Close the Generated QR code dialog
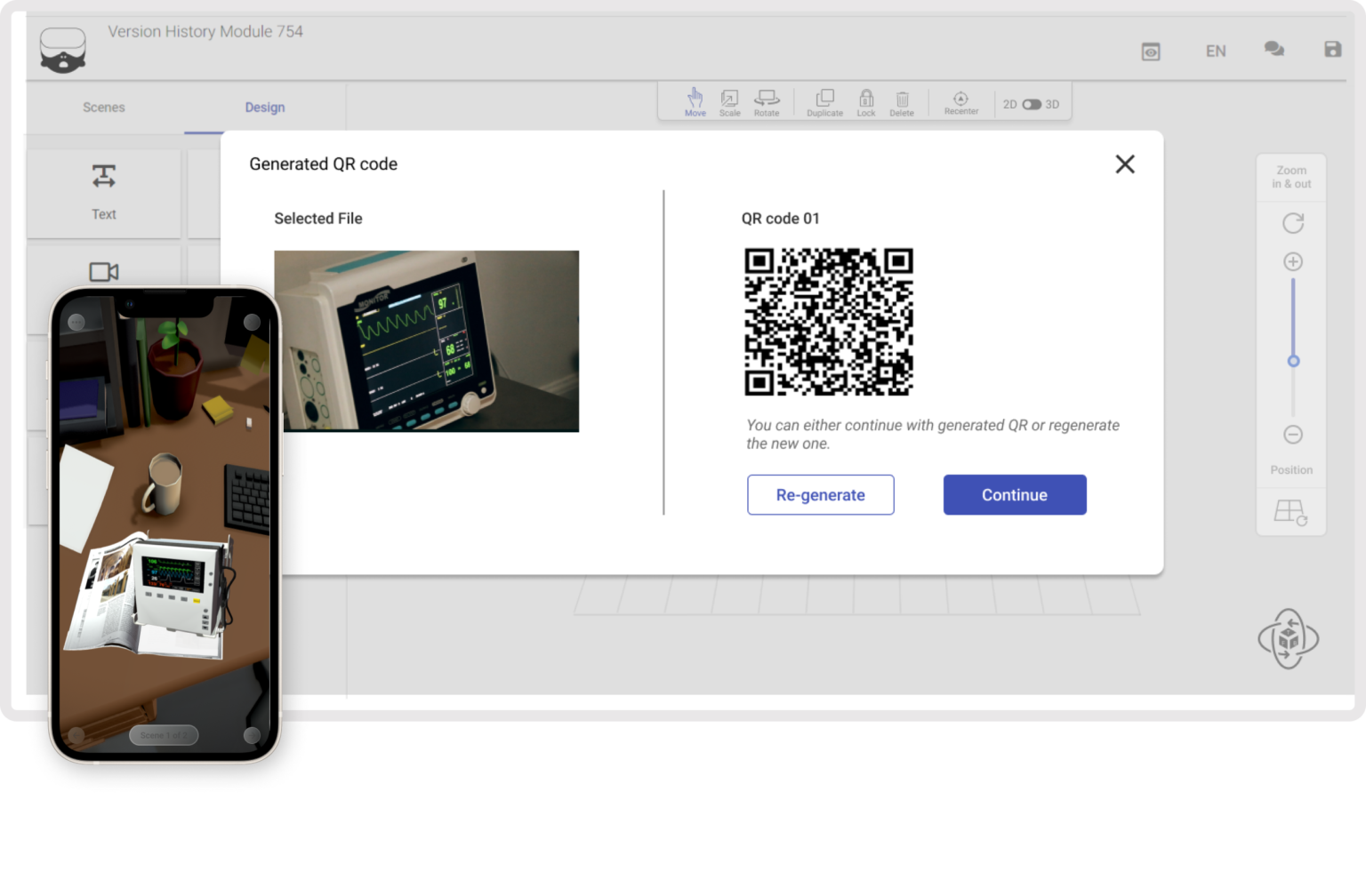This screenshot has height=896, width=1366. coord(1125,164)
